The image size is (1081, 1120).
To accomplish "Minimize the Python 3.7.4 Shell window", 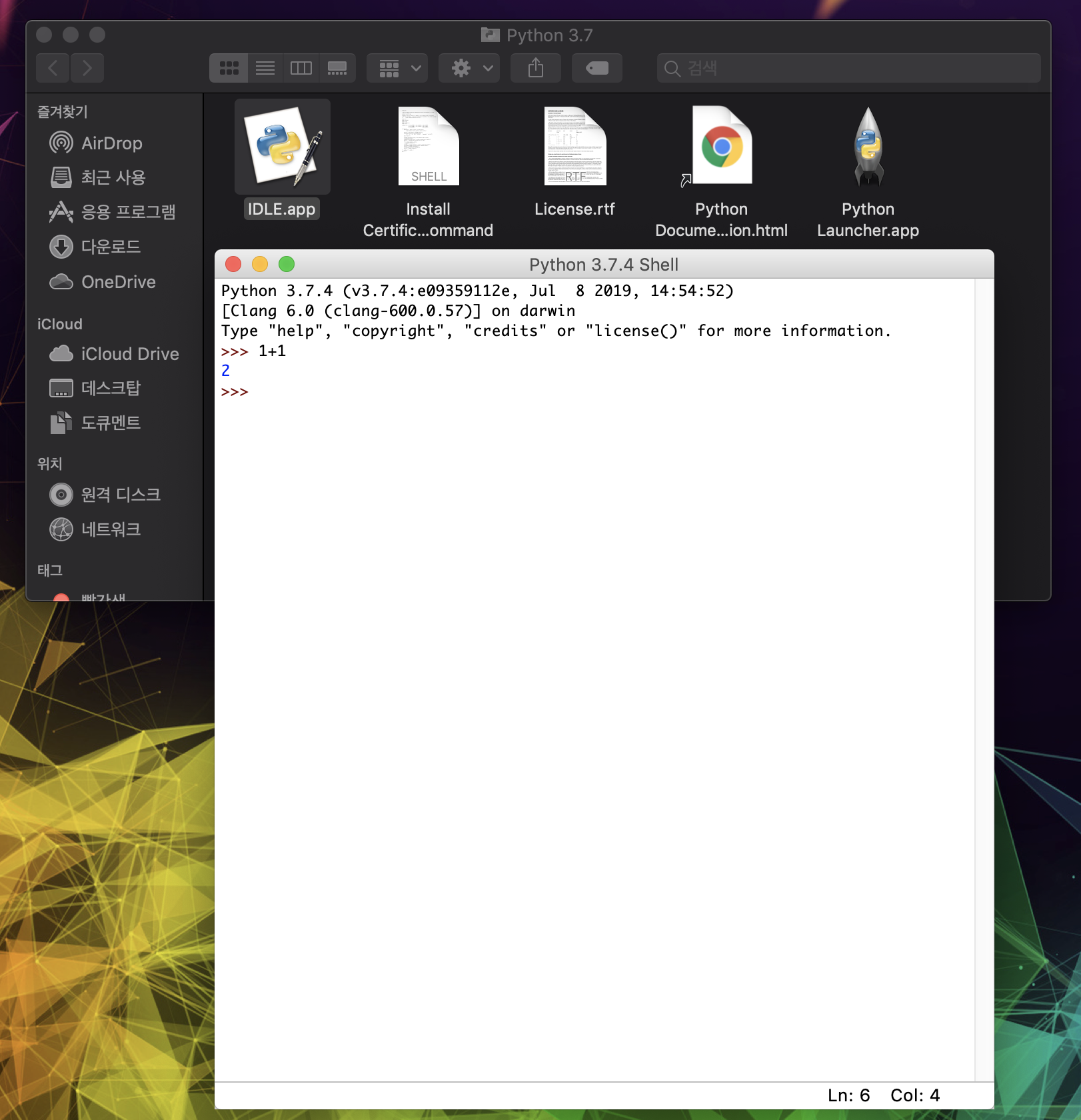I will coord(260,264).
